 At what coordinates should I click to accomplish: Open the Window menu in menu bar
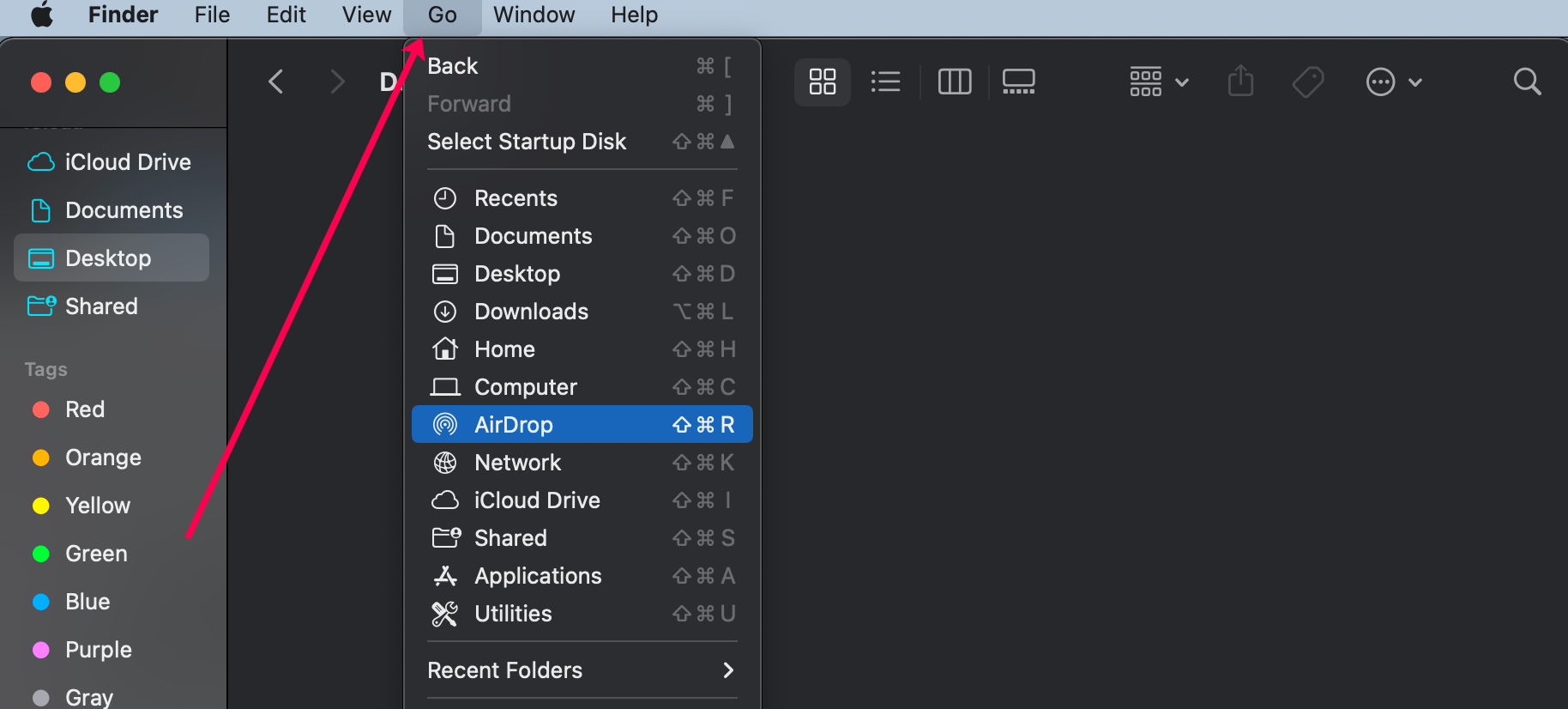(534, 15)
